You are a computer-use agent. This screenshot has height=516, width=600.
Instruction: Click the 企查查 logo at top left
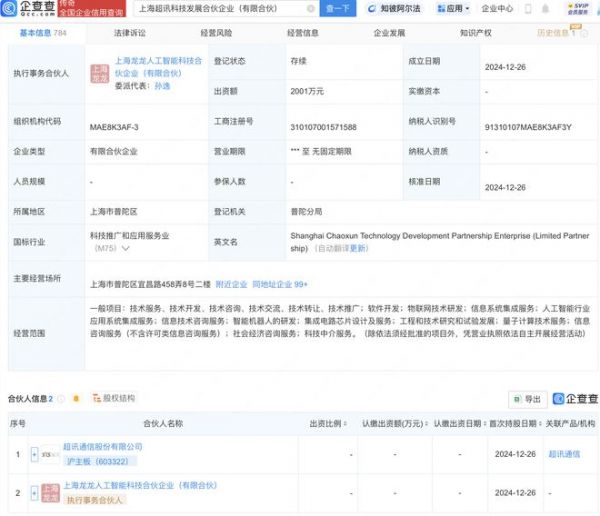[28, 8]
